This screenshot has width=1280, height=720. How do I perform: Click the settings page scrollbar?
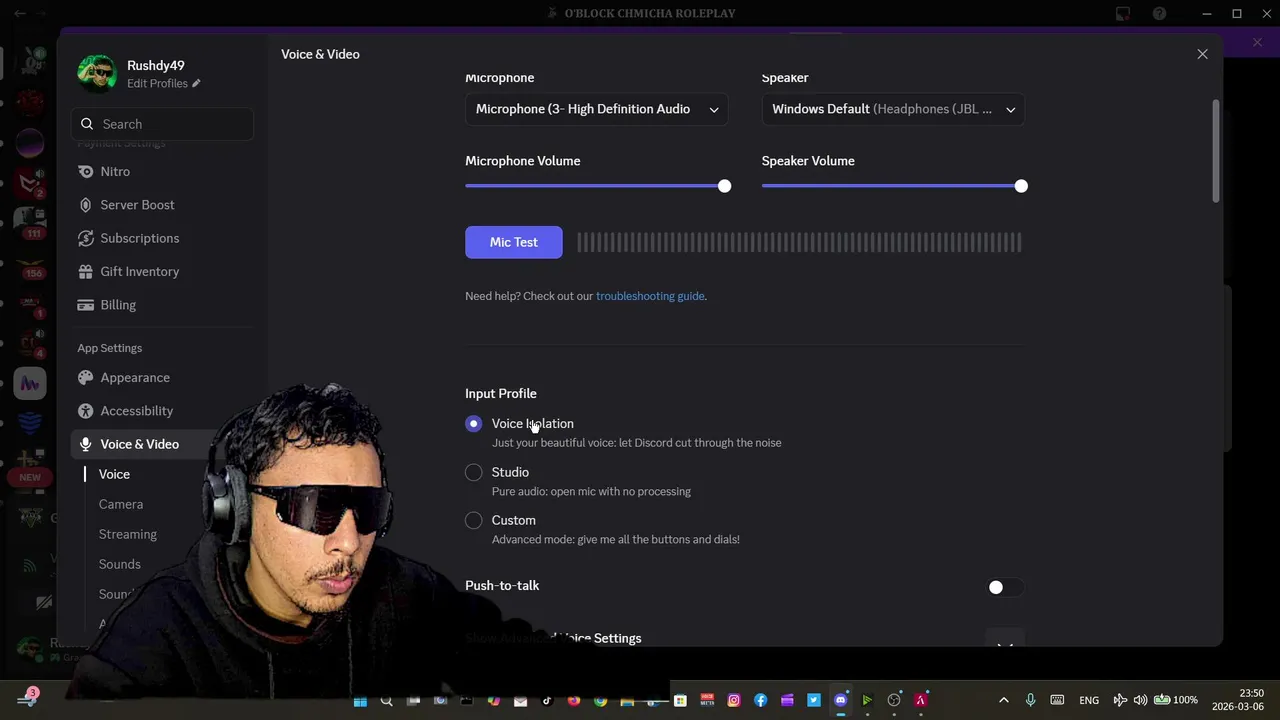[1216, 150]
